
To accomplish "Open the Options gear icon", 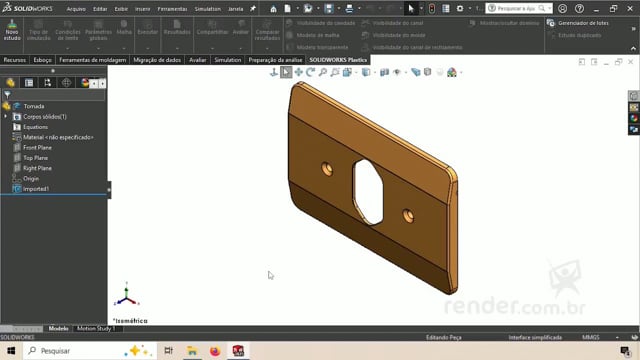I will [460, 9].
